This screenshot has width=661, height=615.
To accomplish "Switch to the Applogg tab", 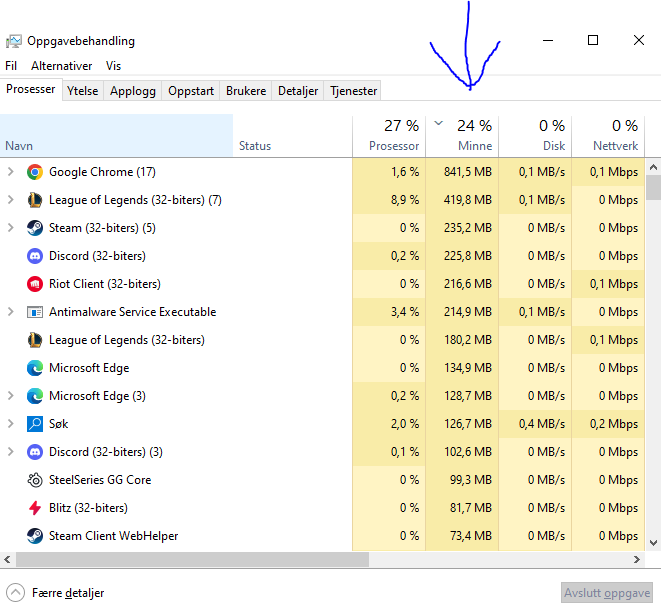I will (x=133, y=91).
